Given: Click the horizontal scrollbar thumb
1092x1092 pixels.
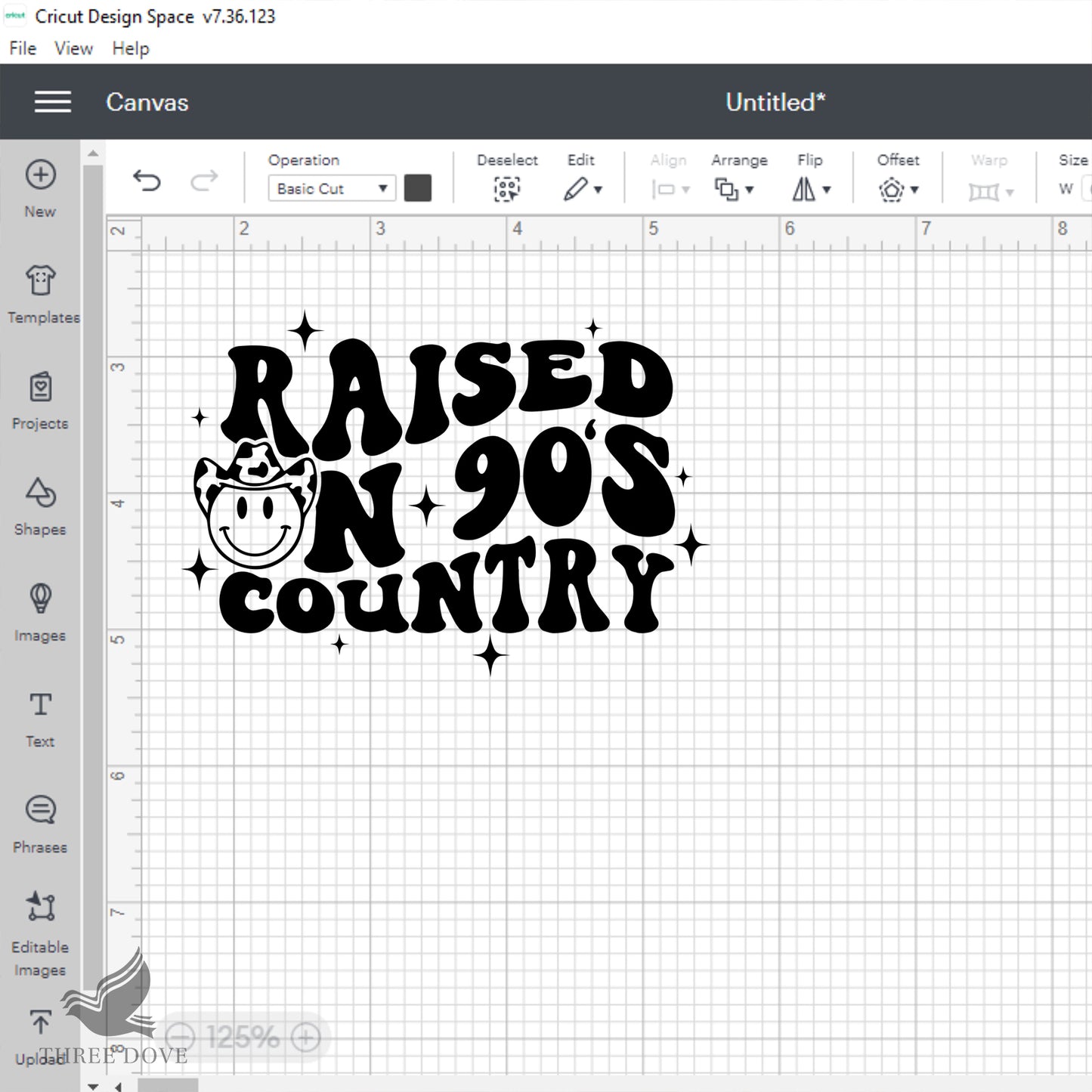Looking at the screenshot, I should click(x=168, y=1086).
